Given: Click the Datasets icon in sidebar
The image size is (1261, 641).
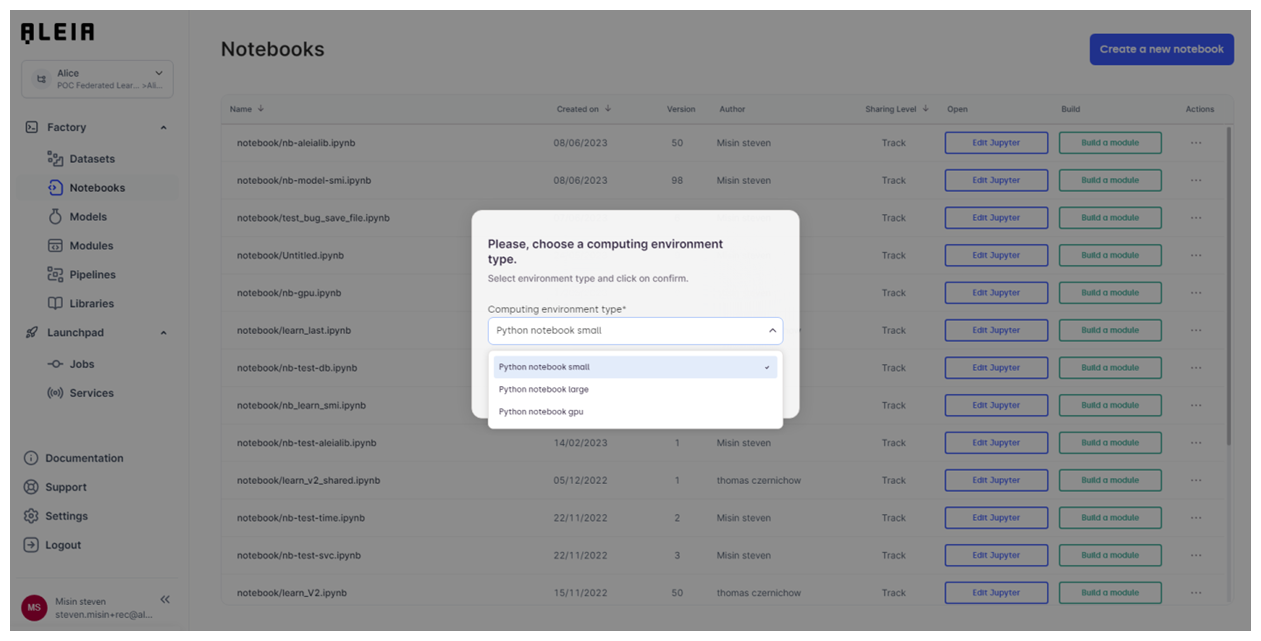Looking at the screenshot, I should (55, 159).
